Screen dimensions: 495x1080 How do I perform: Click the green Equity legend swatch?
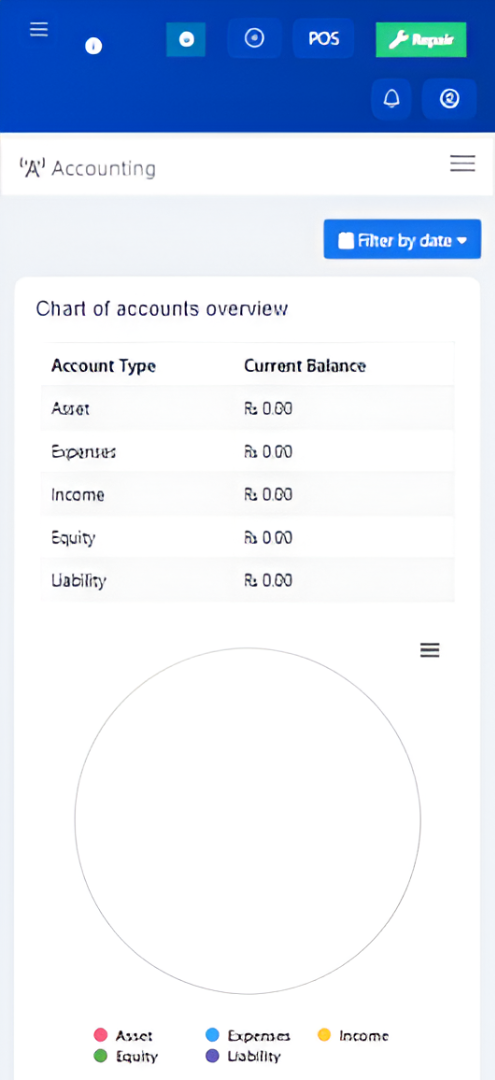101,1056
